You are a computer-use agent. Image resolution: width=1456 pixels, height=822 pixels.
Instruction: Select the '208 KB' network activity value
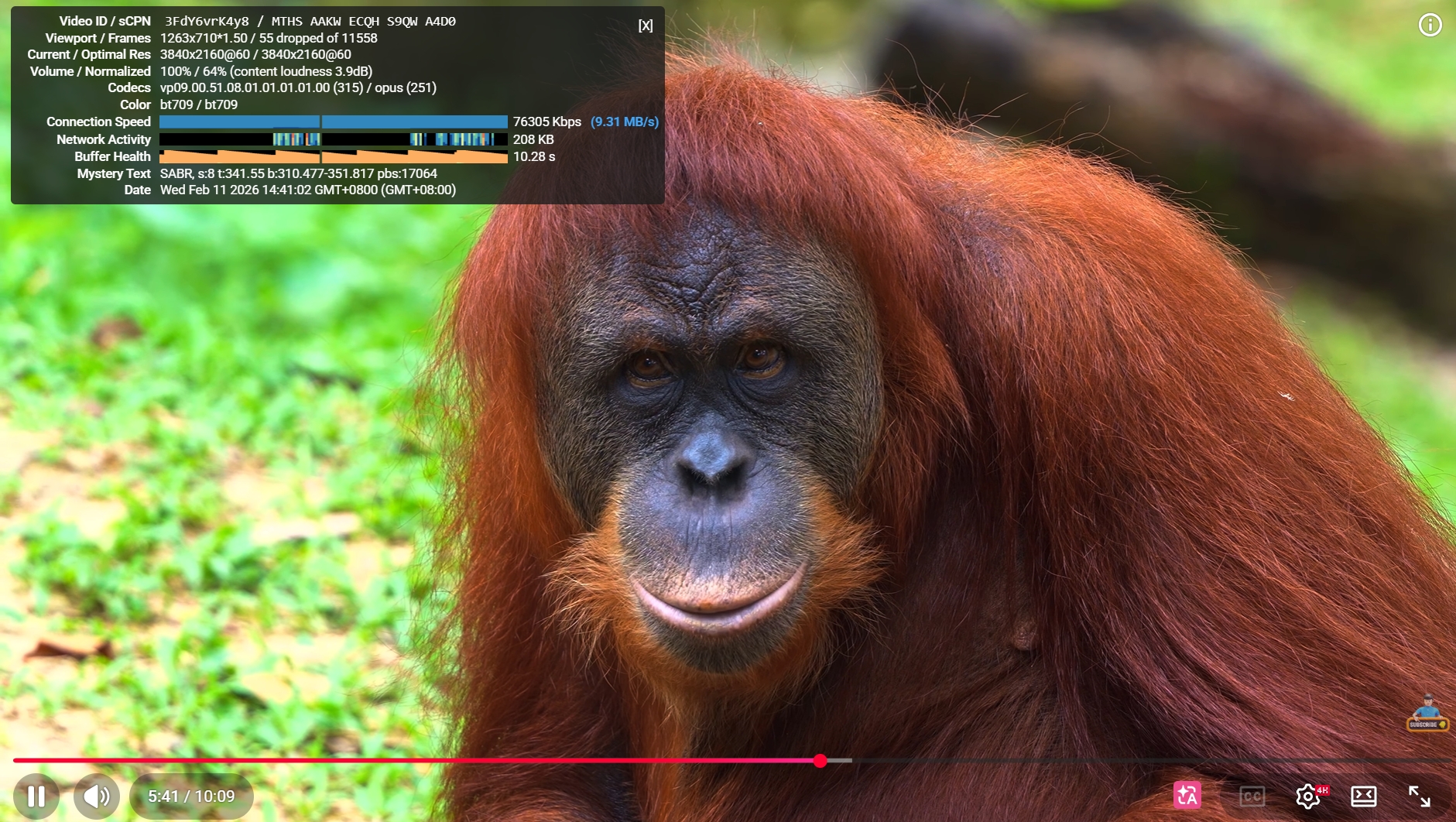pyautogui.click(x=533, y=139)
